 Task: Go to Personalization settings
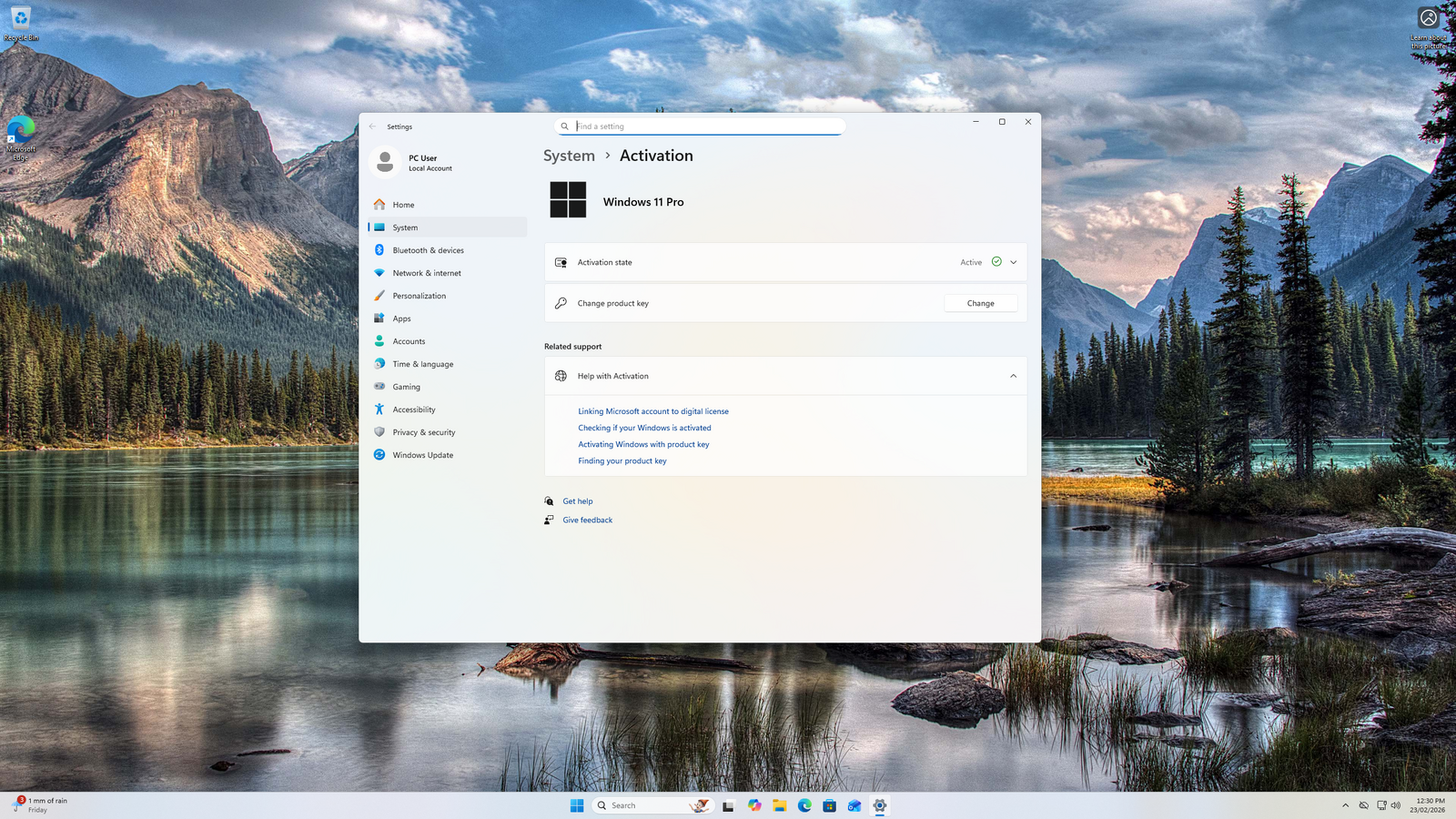coord(419,296)
